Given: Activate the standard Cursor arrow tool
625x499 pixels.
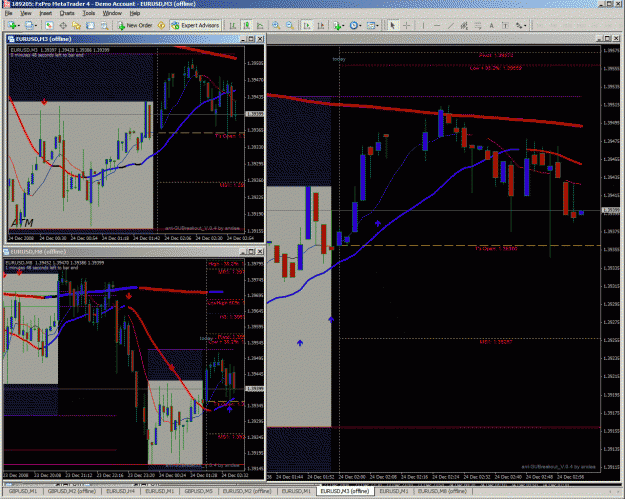Looking at the screenshot, I should point(393,26).
